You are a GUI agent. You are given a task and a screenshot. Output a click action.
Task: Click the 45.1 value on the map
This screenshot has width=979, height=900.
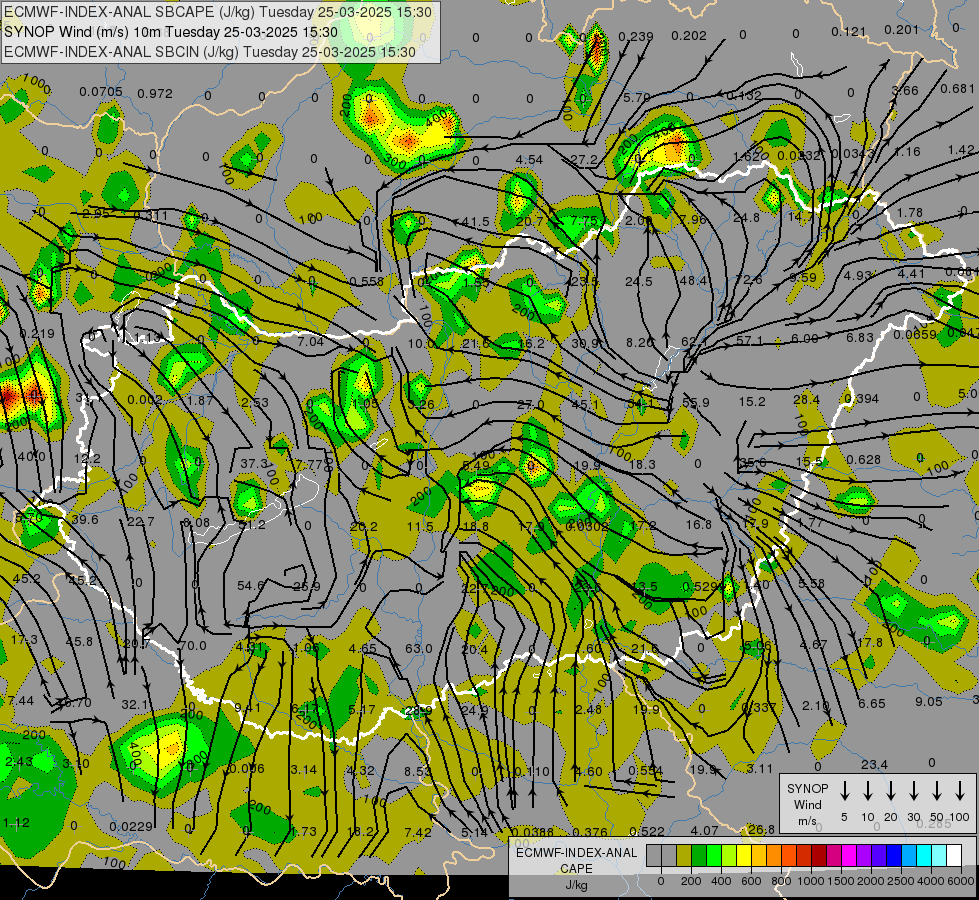click(x=585, y=405)
